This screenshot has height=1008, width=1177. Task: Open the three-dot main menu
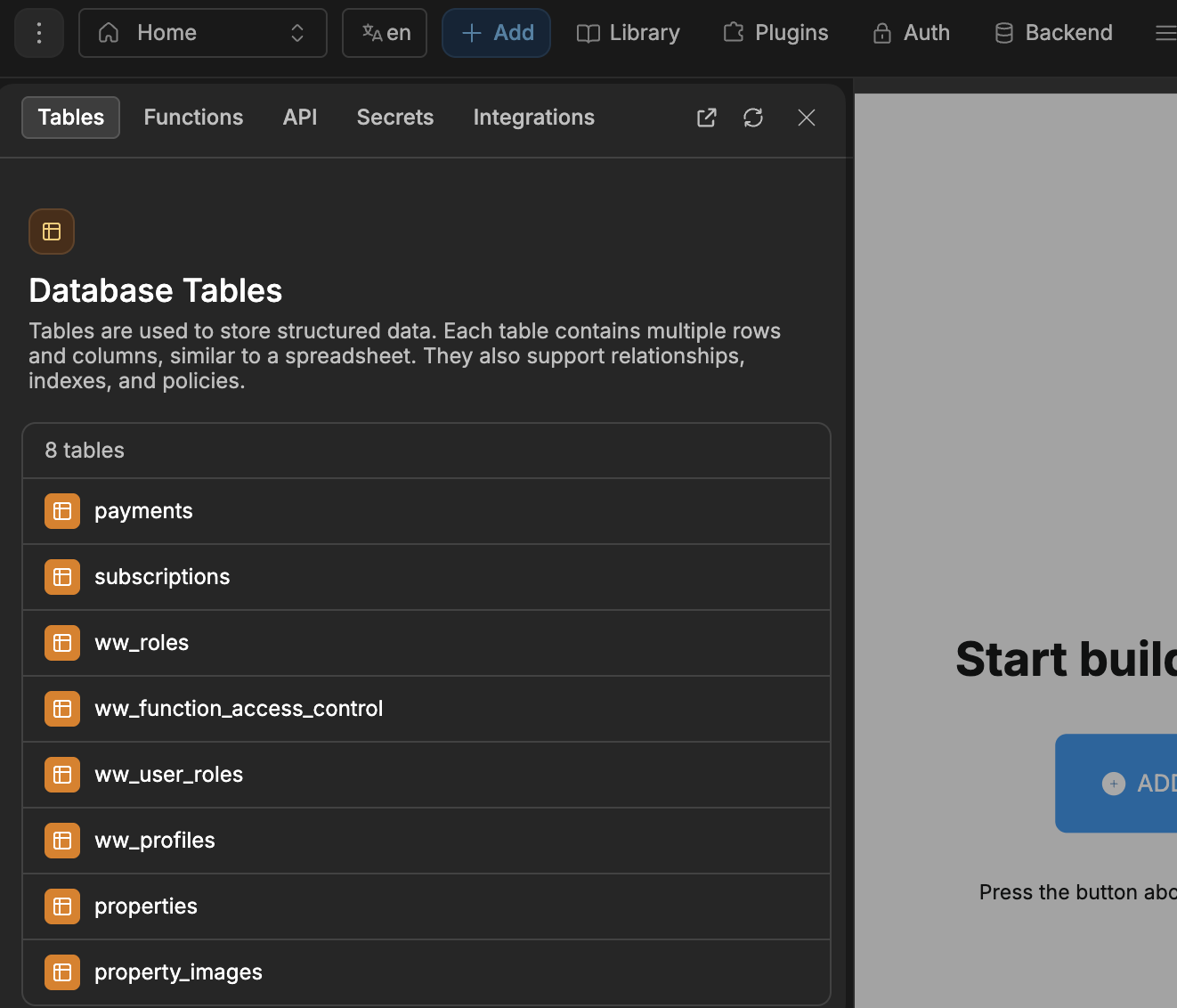tap(39, 33)
